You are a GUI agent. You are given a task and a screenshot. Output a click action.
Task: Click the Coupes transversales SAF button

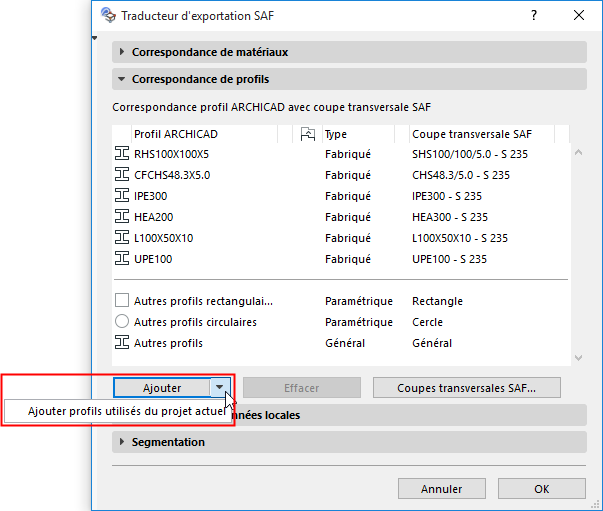pos(466,387)
